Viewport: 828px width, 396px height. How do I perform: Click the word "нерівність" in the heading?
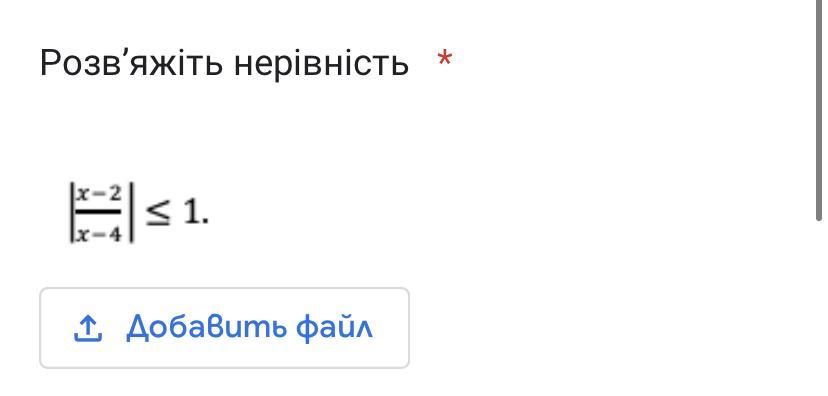[x=321, y=63]
